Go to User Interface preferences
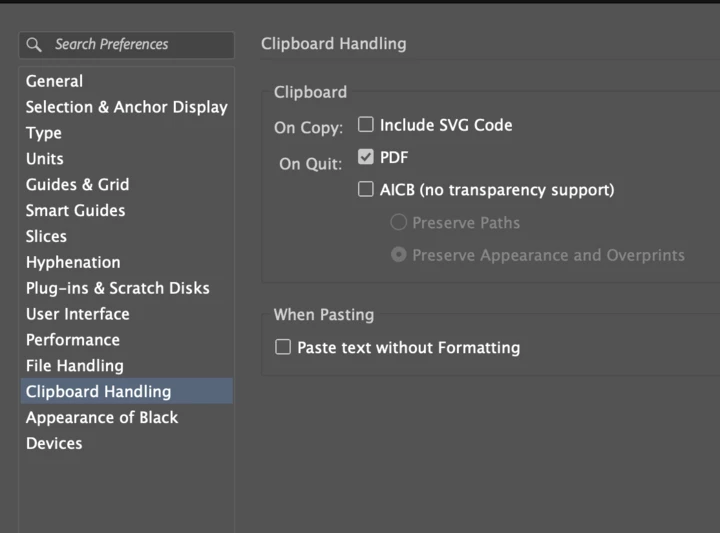Viewport: 720px width, 533px height. click(x=78, y=314)
